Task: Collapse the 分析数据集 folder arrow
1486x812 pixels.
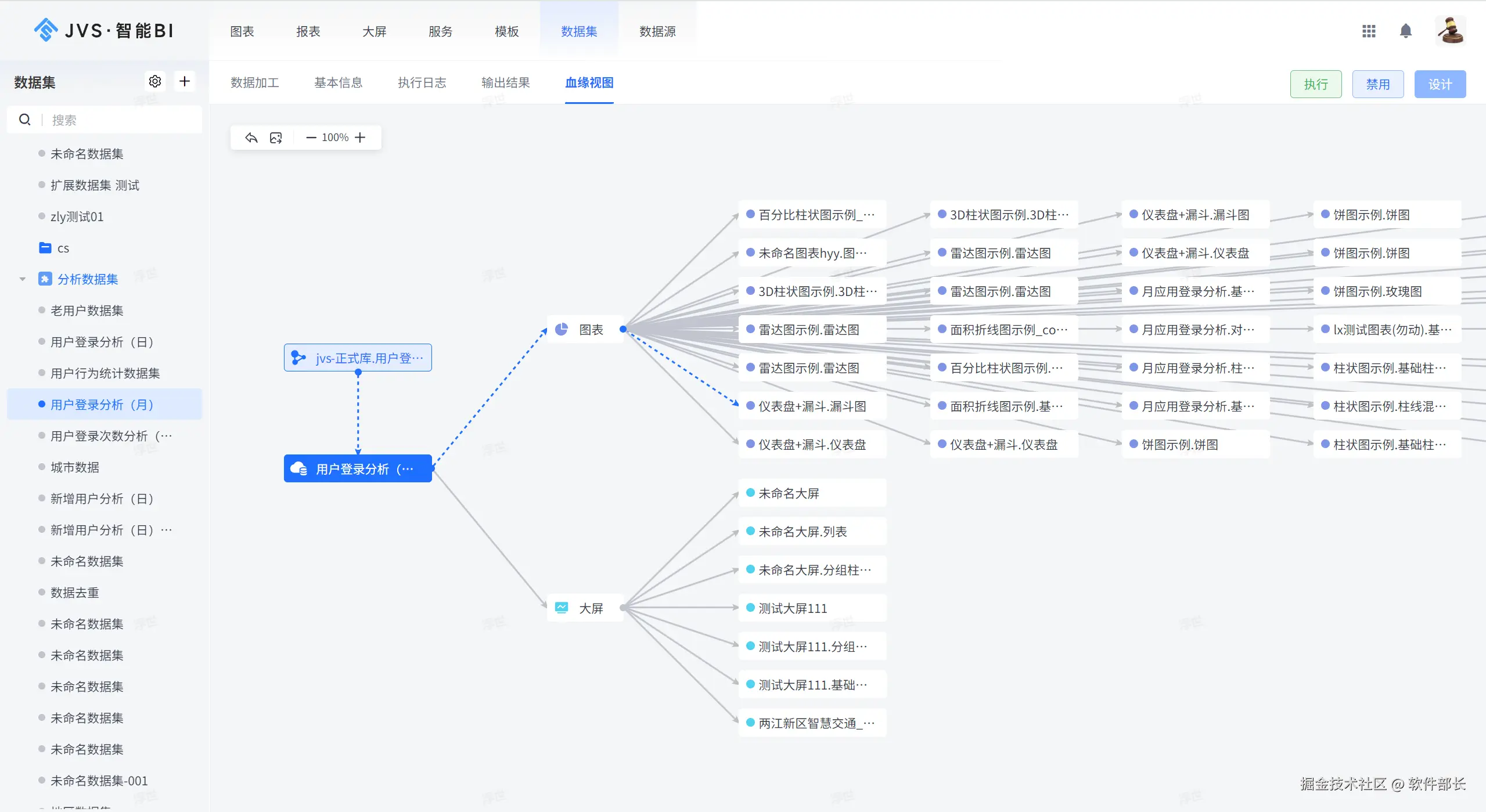Action: point(23,279)
